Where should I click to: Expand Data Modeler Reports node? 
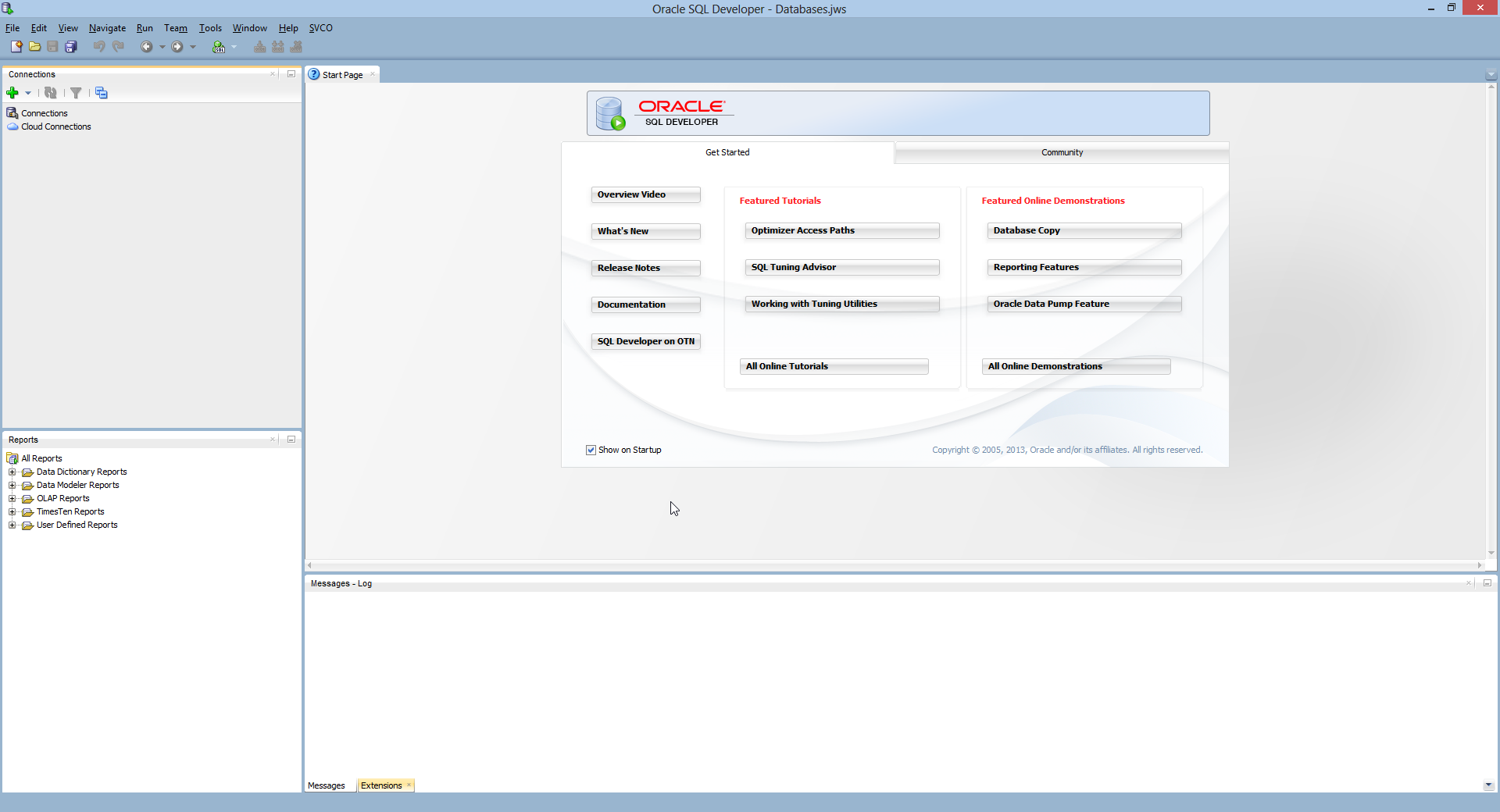point(12,485)
